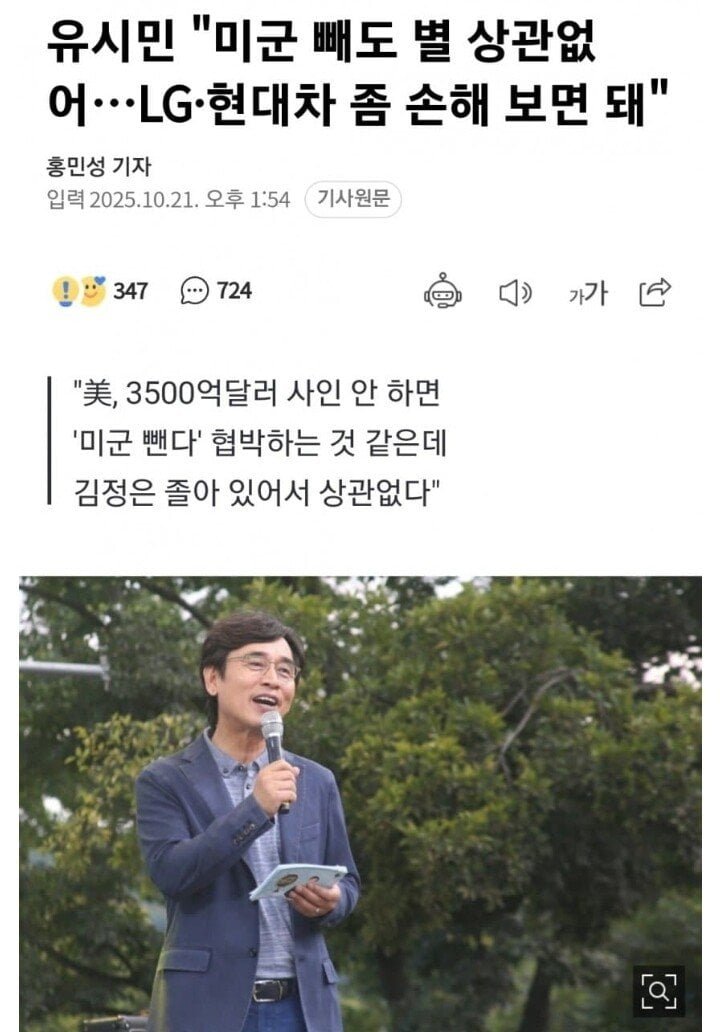
Task: Select the smiling heart reaction emoji
Action: [x=93, y=292]
